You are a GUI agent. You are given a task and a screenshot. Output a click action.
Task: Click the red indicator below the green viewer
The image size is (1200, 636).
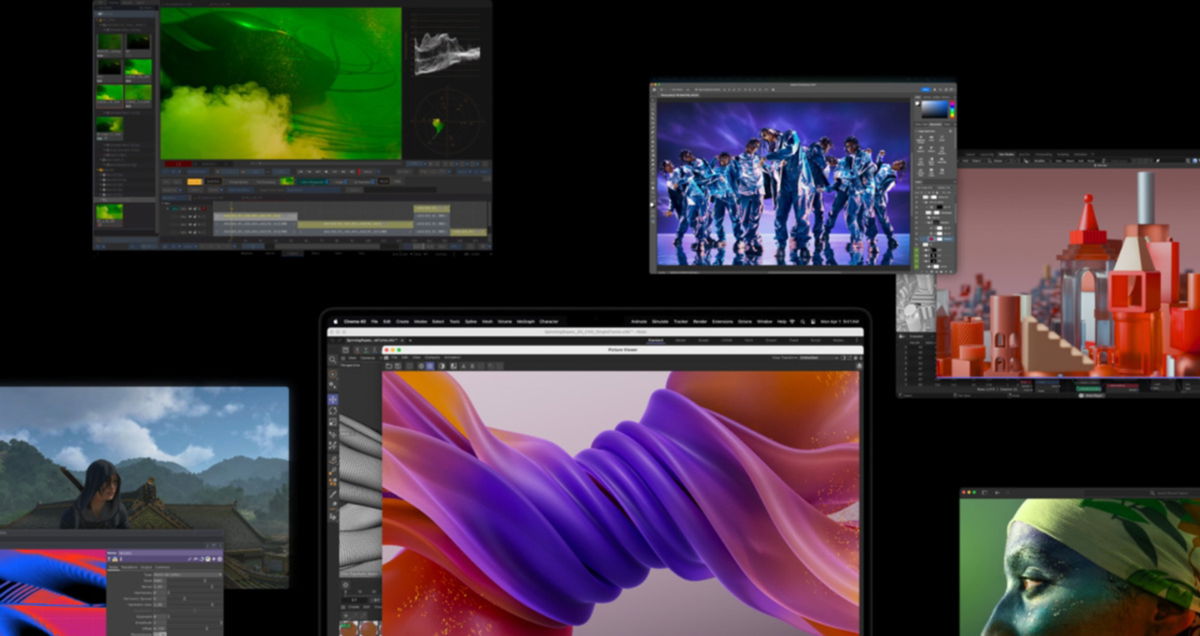[x=178, y=164]
